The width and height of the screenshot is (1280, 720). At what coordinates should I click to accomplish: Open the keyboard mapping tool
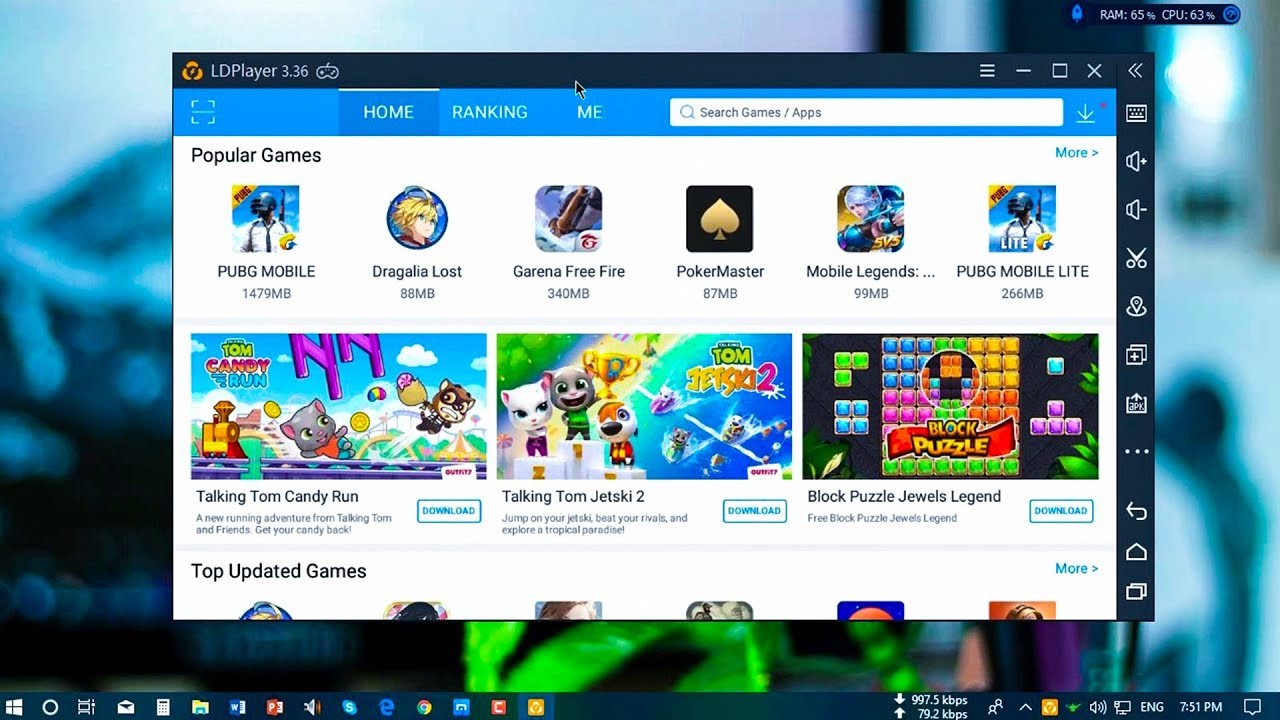tap(1136, 113)
